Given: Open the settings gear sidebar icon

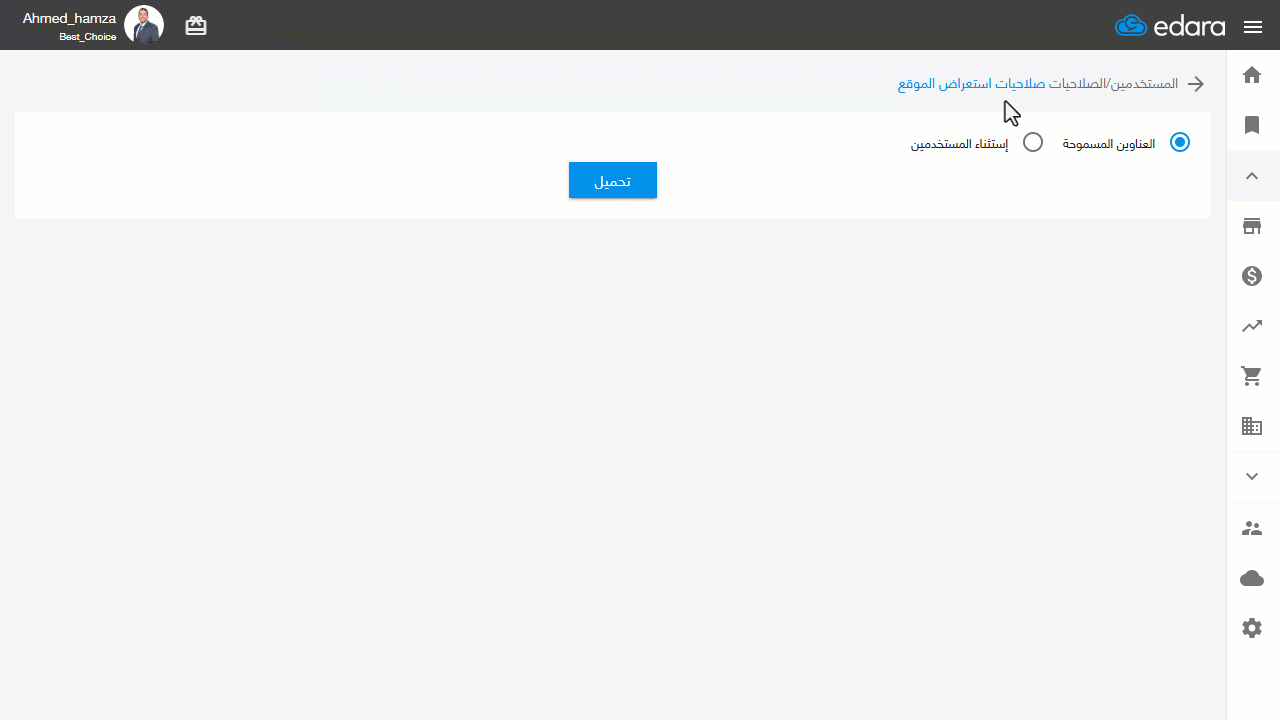Looking at the screenshot, I should [x=1252, y=628].
